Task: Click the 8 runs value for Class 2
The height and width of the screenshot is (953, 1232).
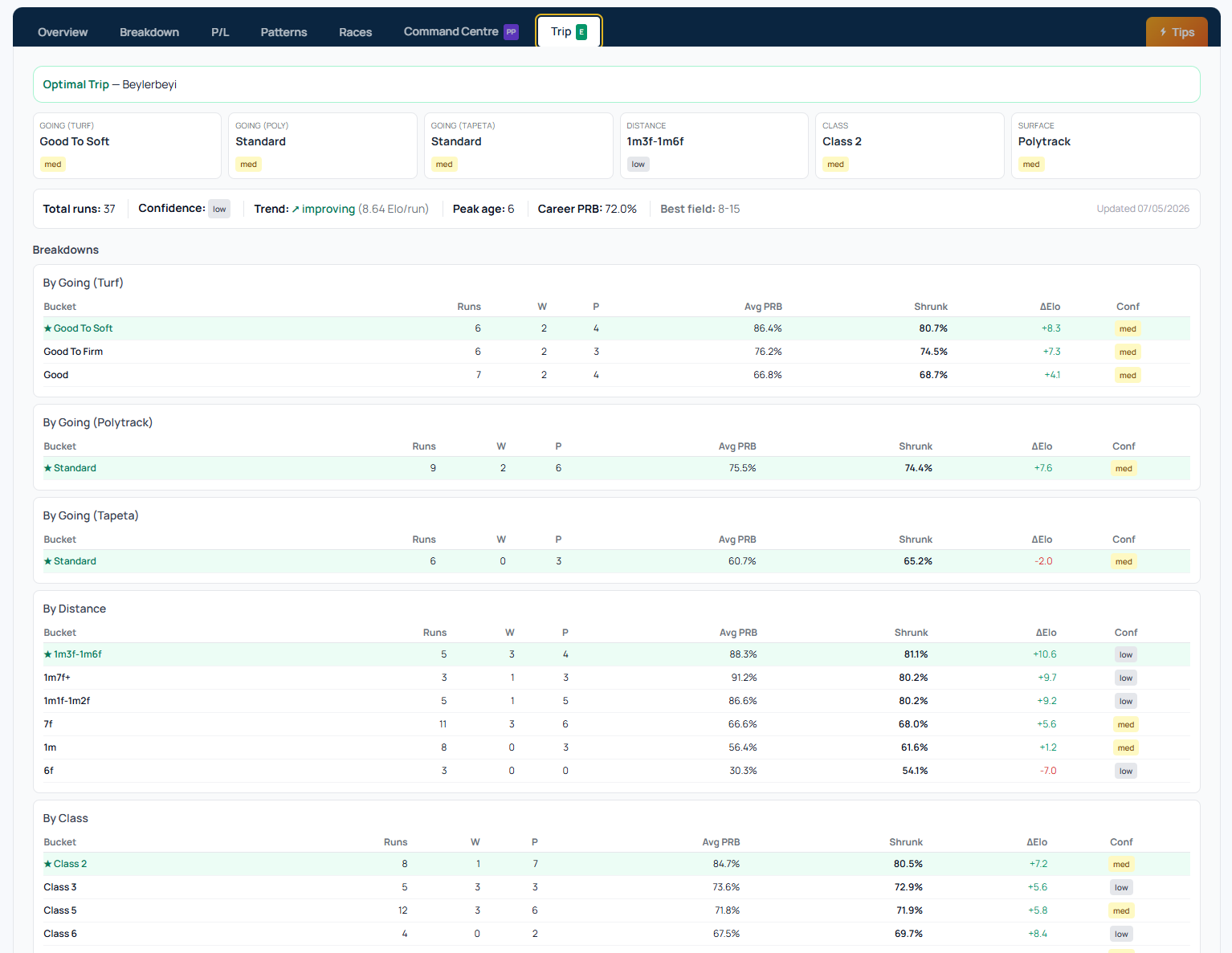Action: 405,864
